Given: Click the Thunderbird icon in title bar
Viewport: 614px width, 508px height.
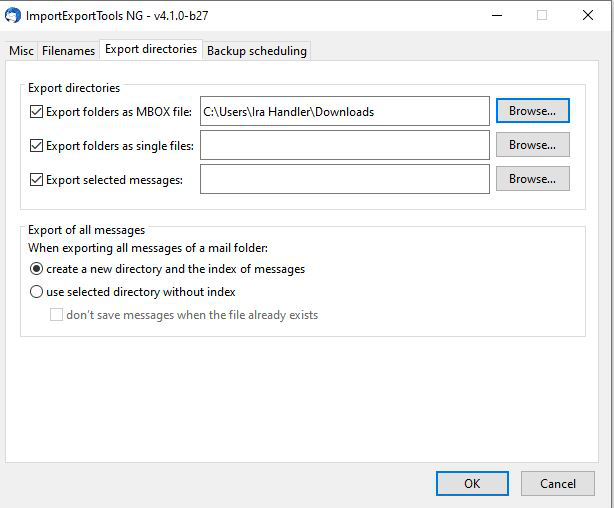Looking at the screenshot, I should point(13,16).
